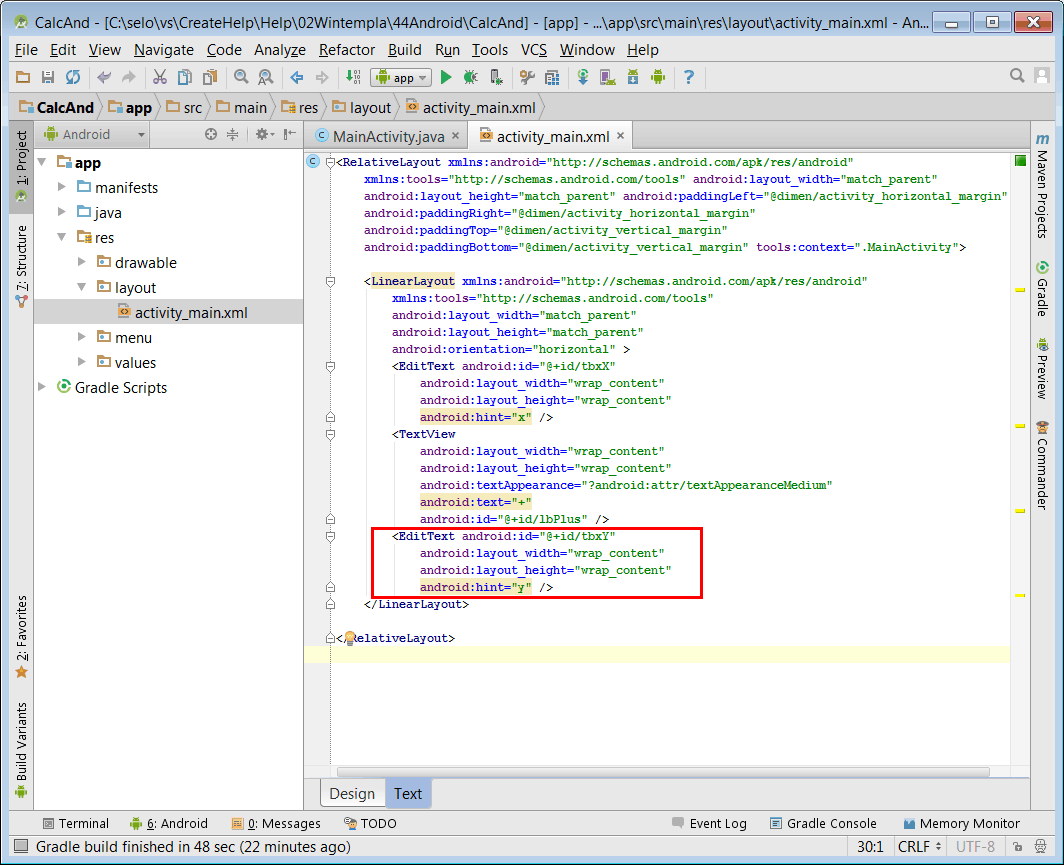Expand the manifests folder
Image resolution: width=1064 pixels, height=865 pixels.
[62, 187]
